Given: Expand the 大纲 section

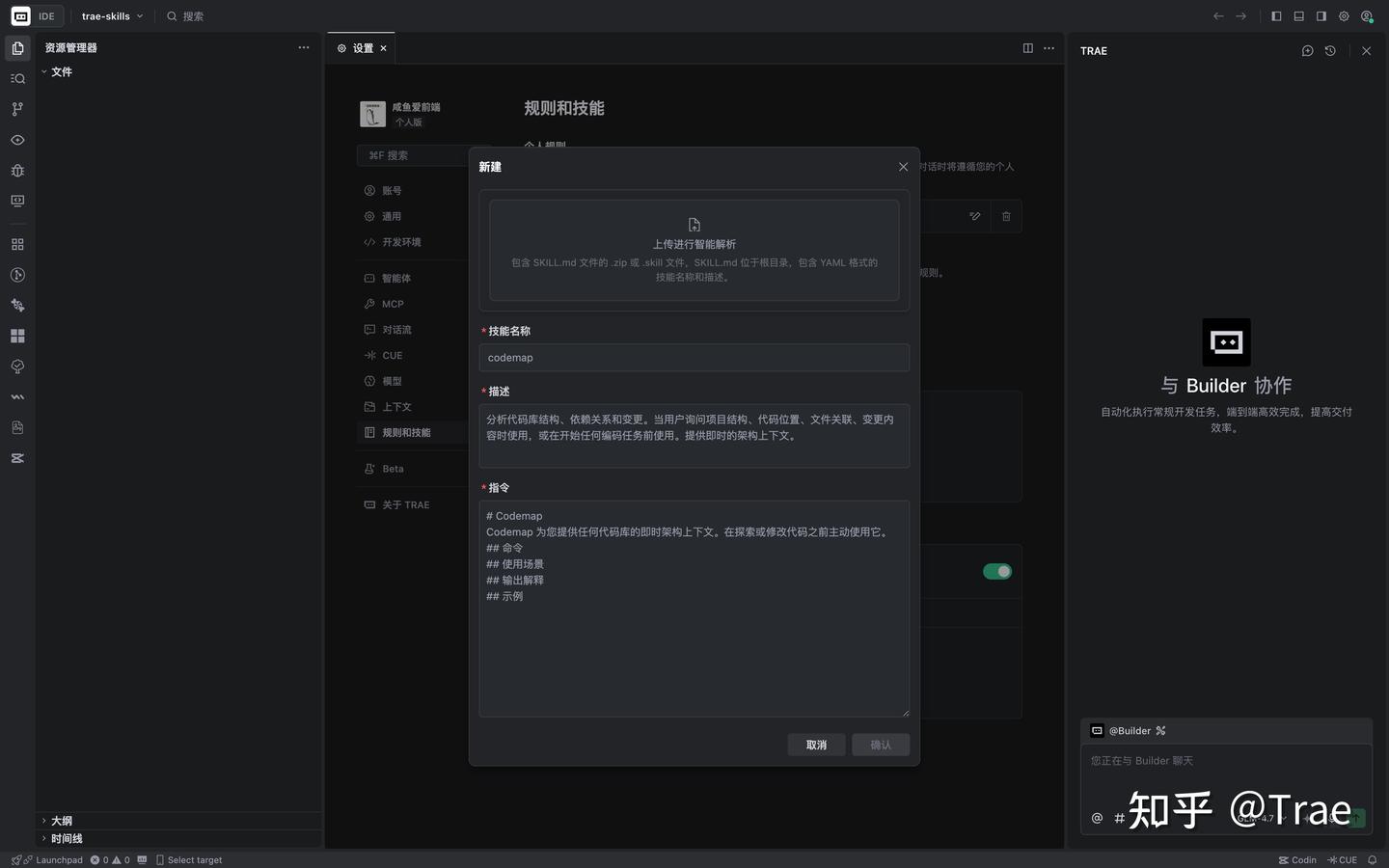Looking at the screenshot, I should tap(56, 821).
